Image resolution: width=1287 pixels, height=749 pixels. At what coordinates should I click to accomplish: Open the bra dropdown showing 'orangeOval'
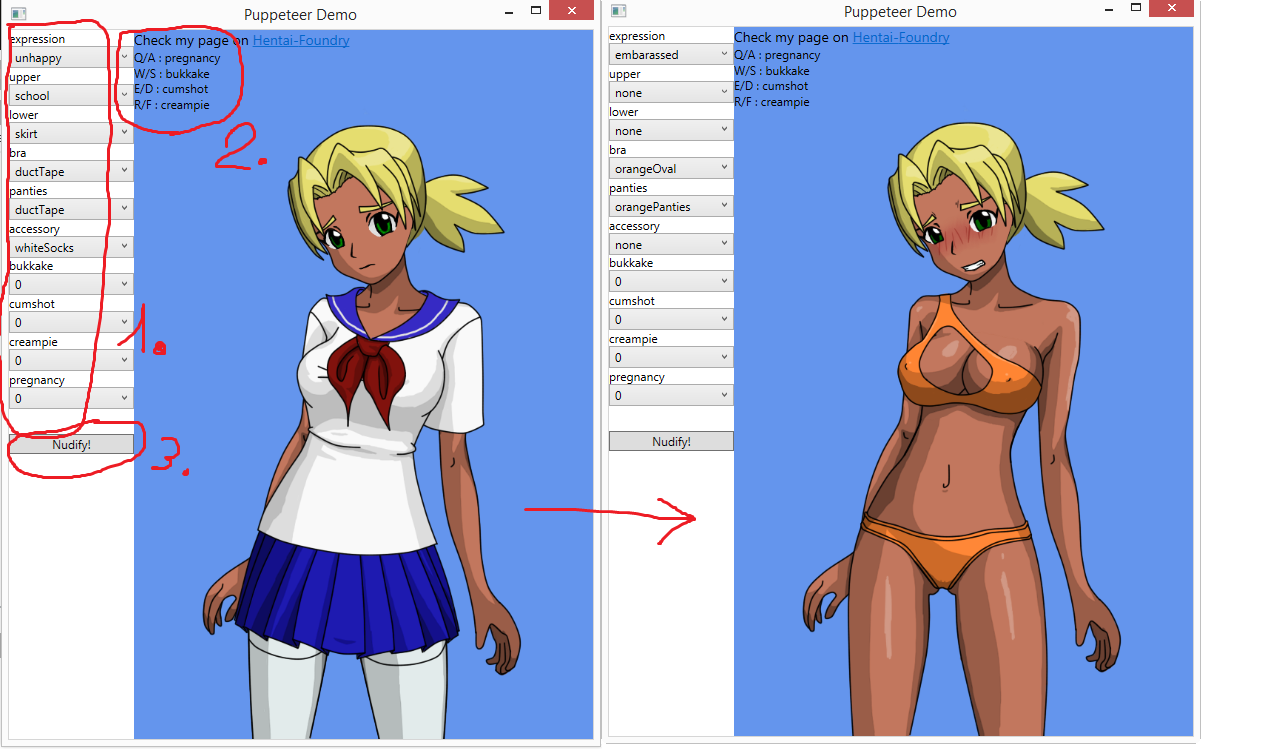point(671,169)
